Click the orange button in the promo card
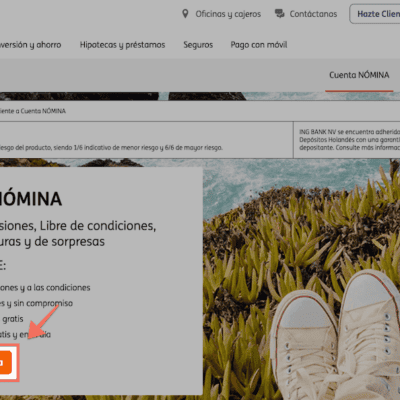The width and height of the screenshot is (400, 400). tap(6, 362)
